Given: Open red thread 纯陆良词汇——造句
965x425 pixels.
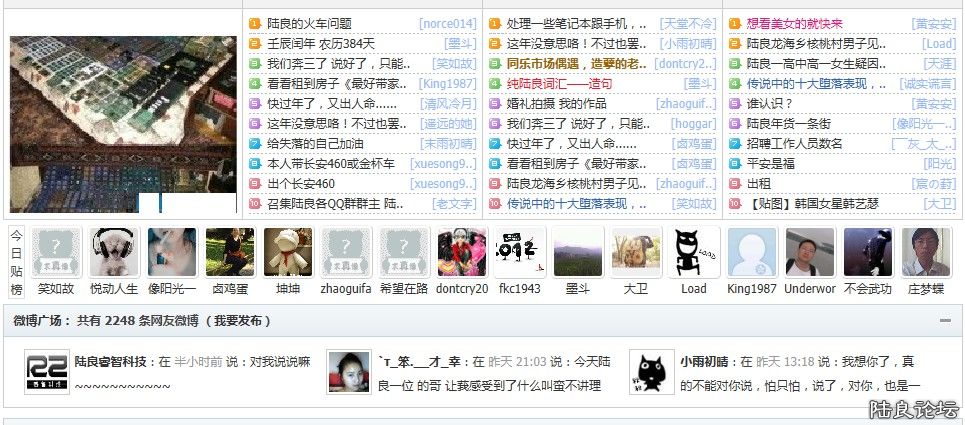Looking at the screenshot, I should click(559, 84).
